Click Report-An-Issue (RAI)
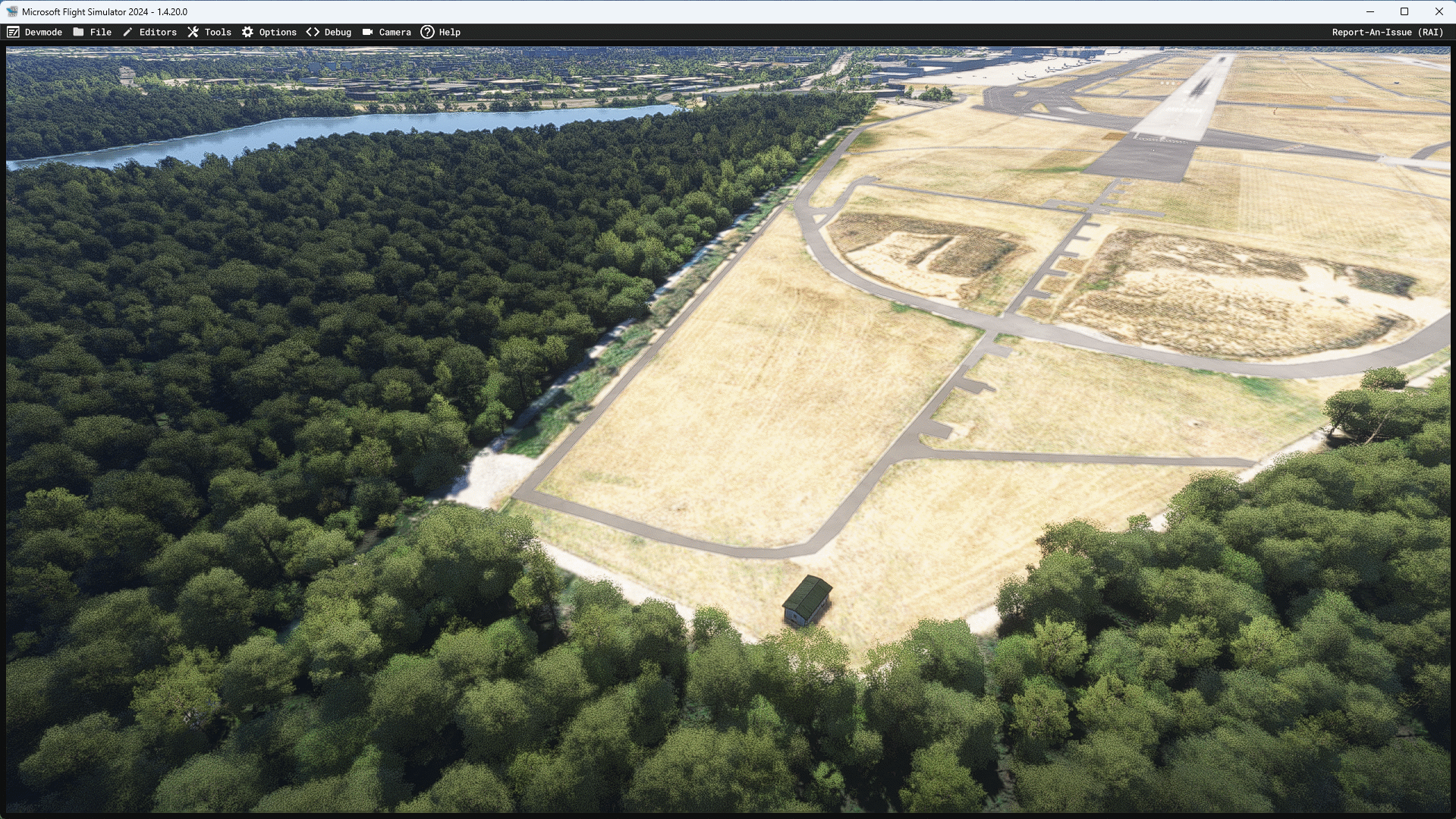 1388,32
